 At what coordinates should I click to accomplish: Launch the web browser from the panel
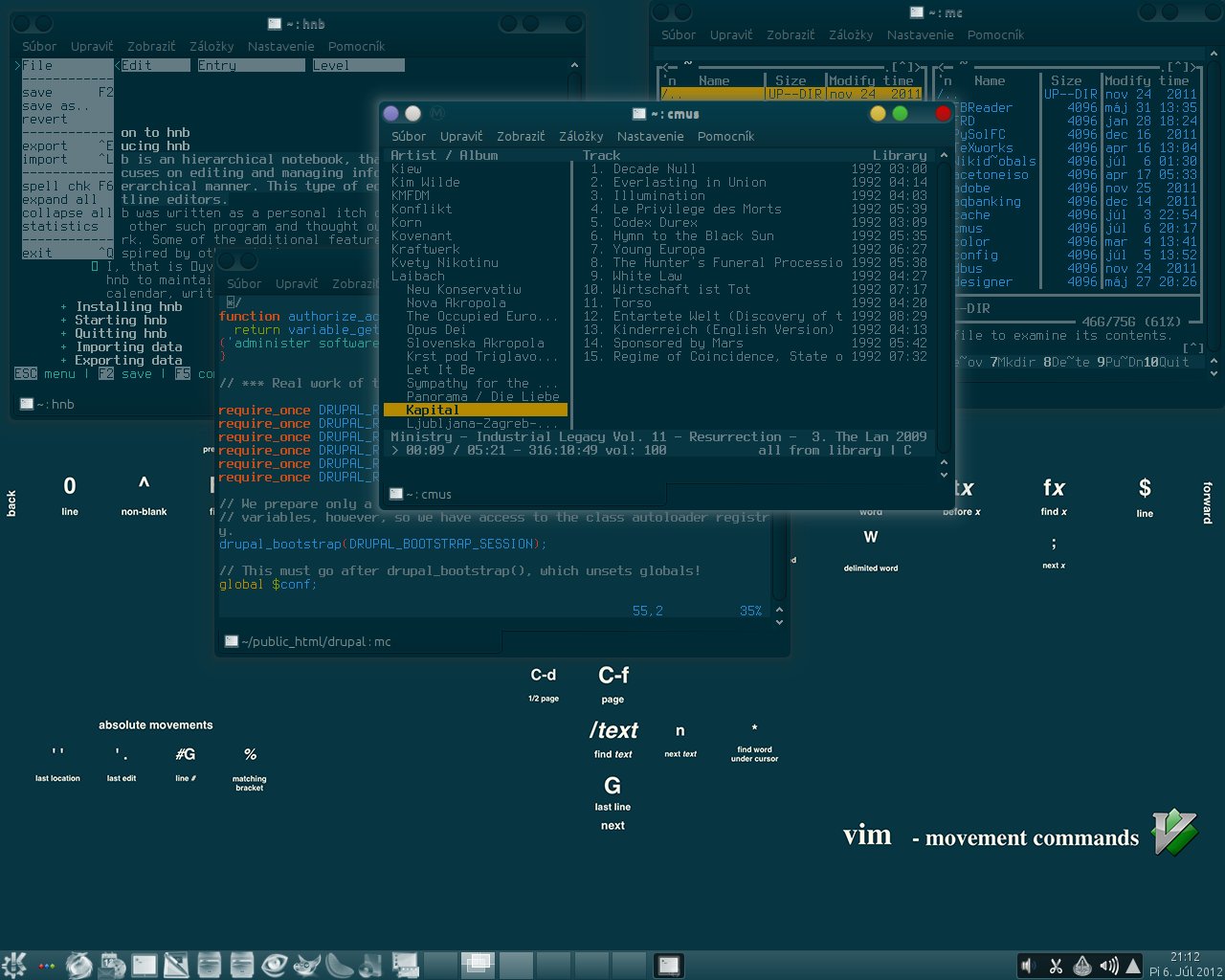click(x=79, y=964)
